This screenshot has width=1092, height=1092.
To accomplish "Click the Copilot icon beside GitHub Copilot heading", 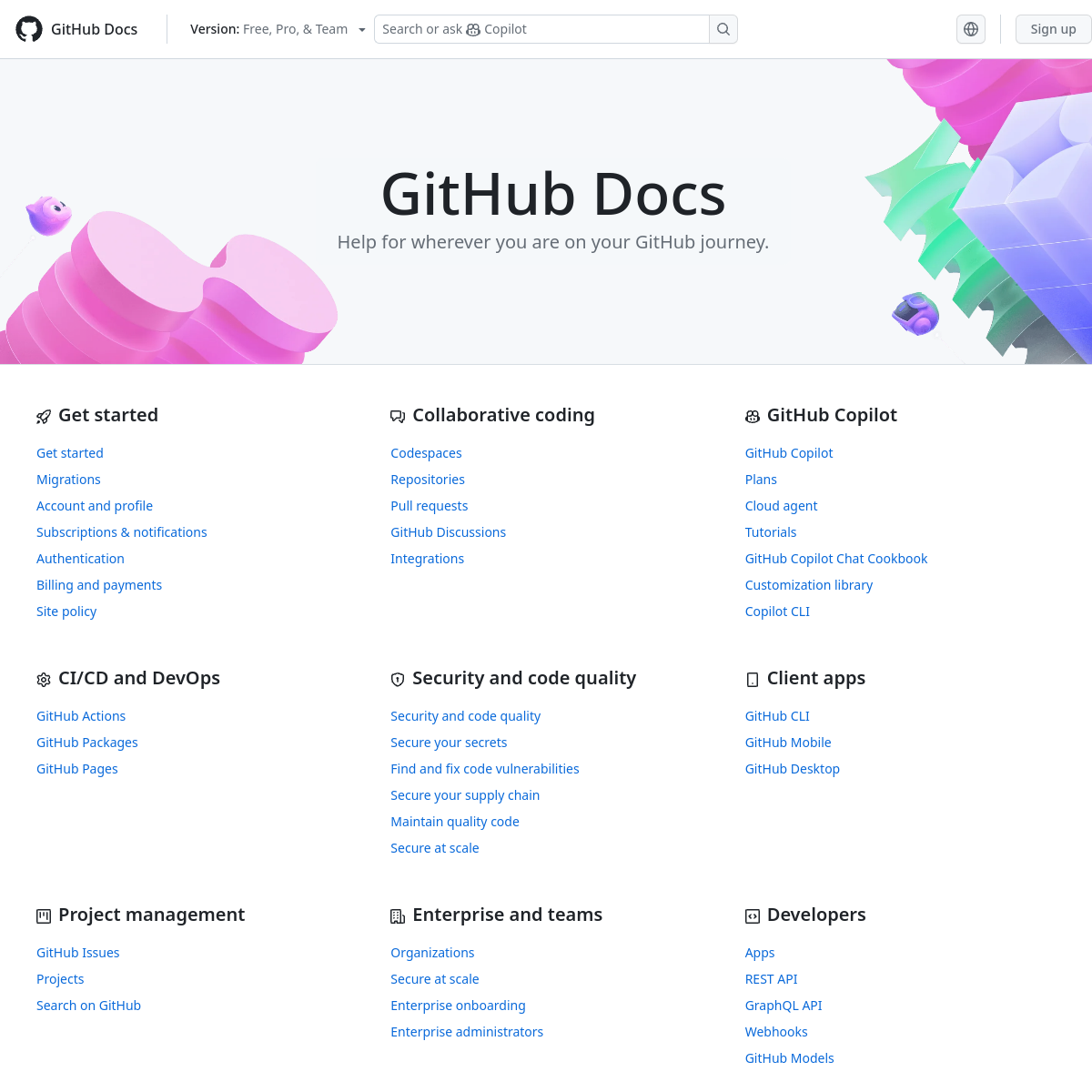I will (x=753, y=416).
